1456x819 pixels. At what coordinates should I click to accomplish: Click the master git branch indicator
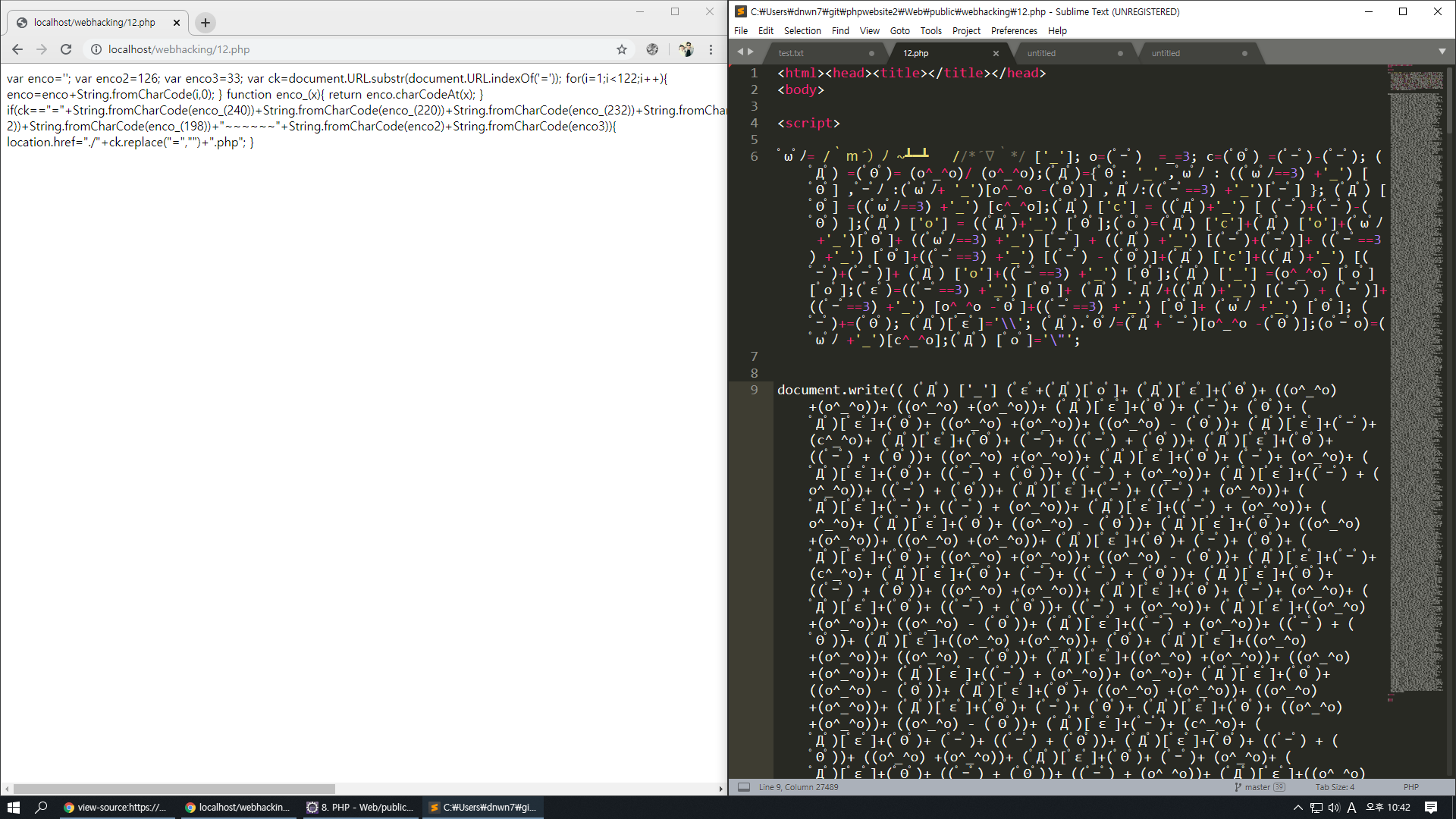1257,787
